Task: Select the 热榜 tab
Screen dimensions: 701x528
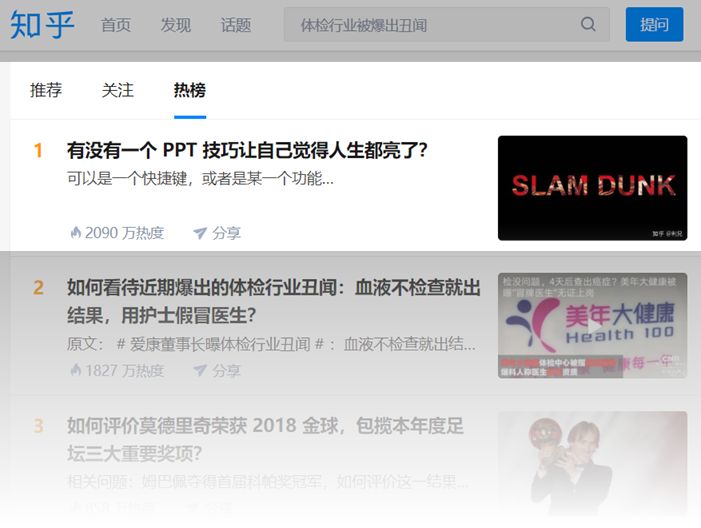Action: (190, 90)
